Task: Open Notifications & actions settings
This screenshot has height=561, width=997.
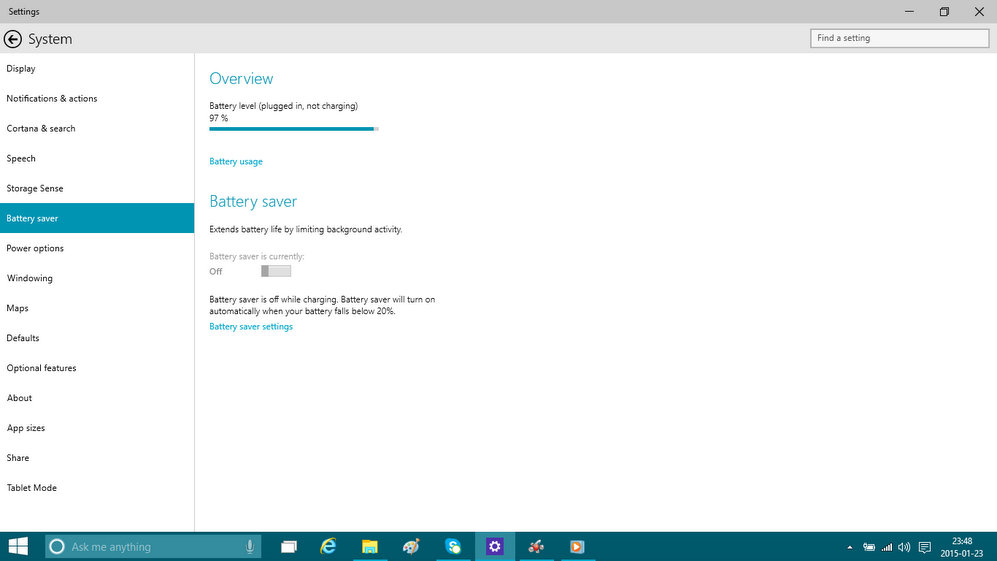Action: tap(52, 99)
